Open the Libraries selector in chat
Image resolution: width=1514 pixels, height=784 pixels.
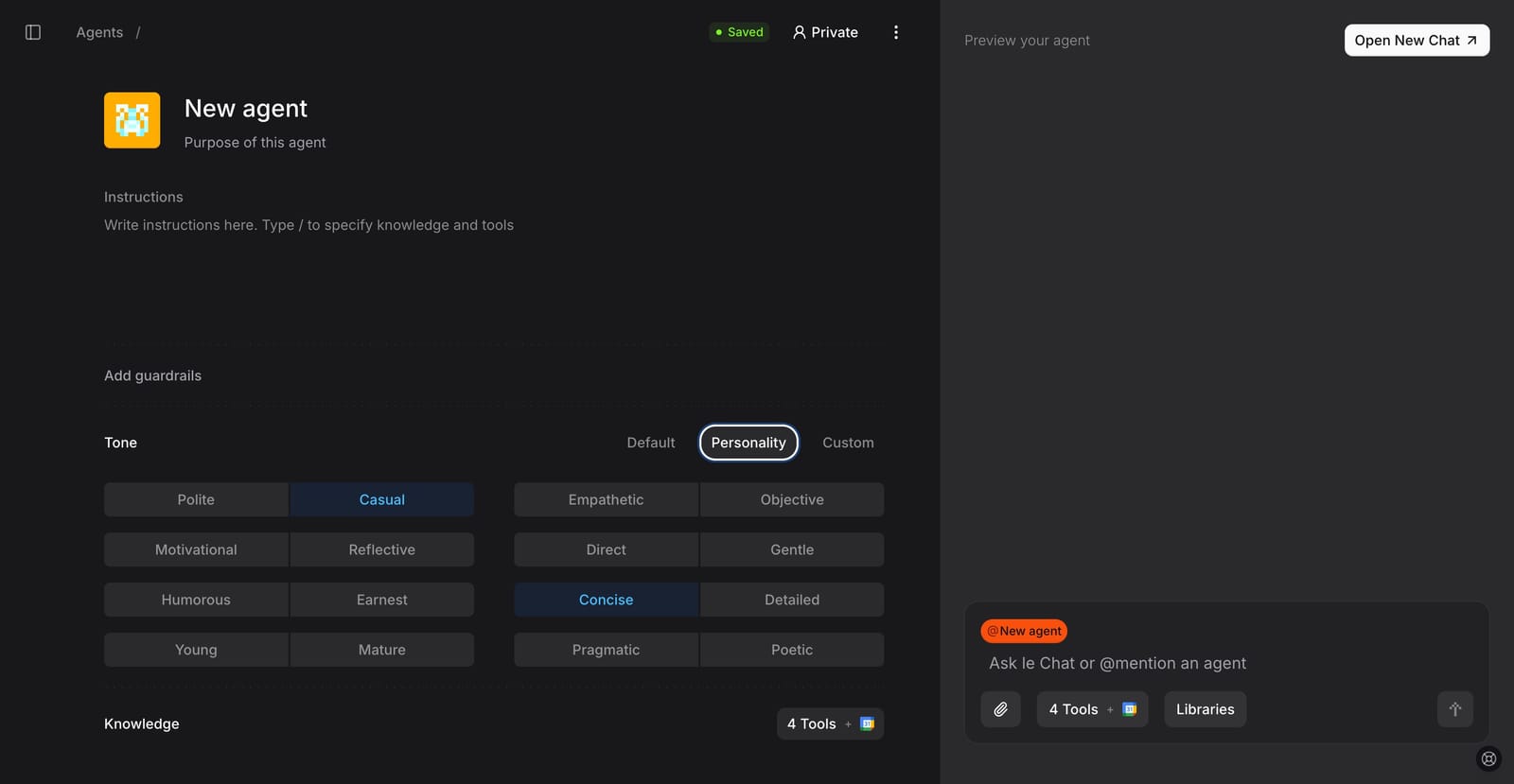(1205, 709)
